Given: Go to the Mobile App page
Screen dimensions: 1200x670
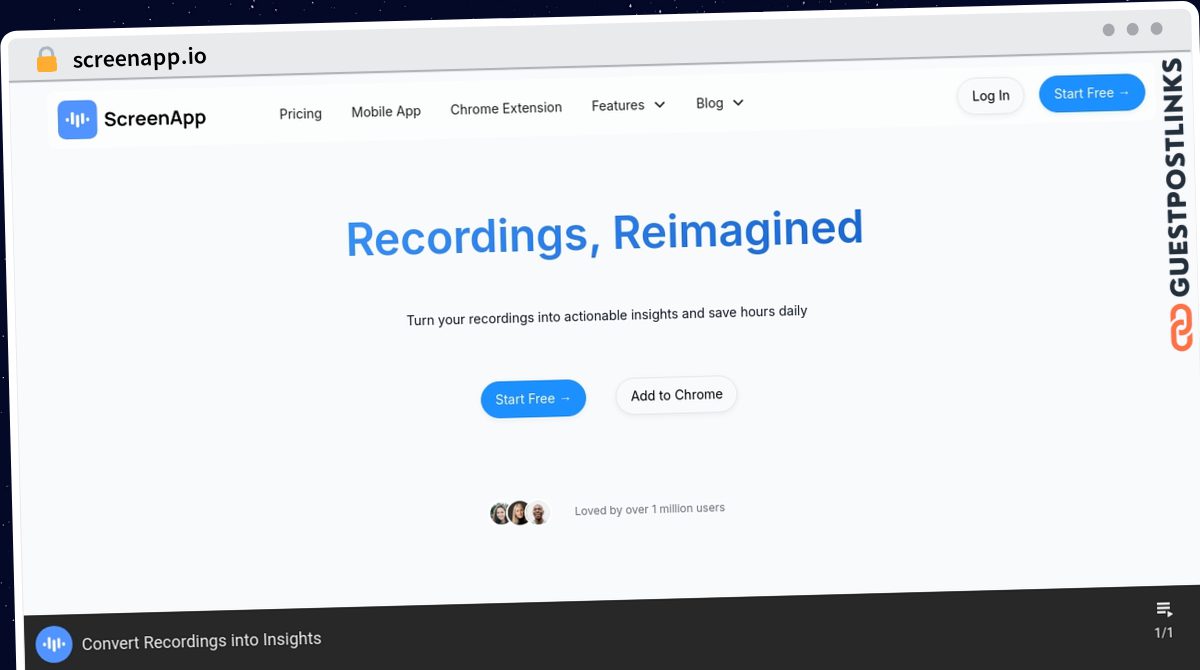Looking at the screenshot, I should click(x=386, y=111).
